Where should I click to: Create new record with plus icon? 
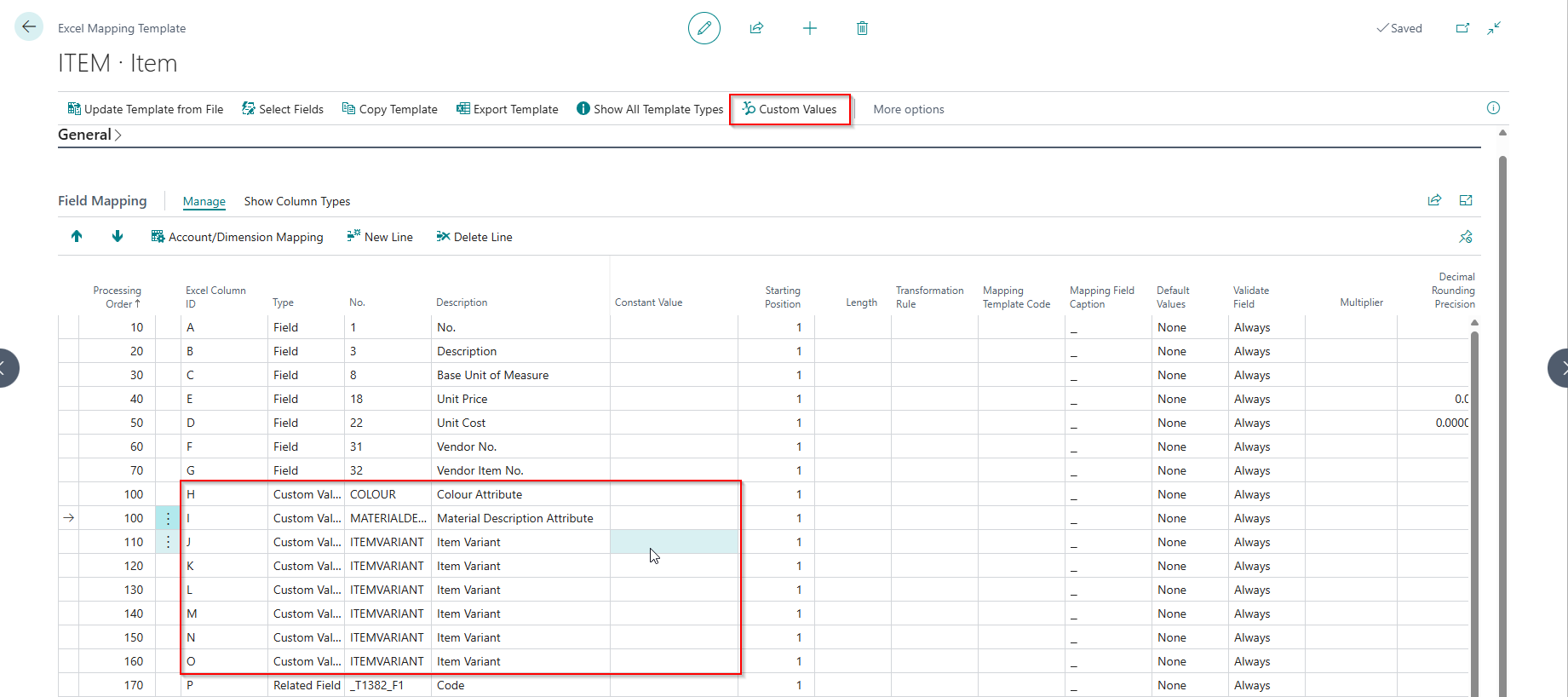coord(810,28)
